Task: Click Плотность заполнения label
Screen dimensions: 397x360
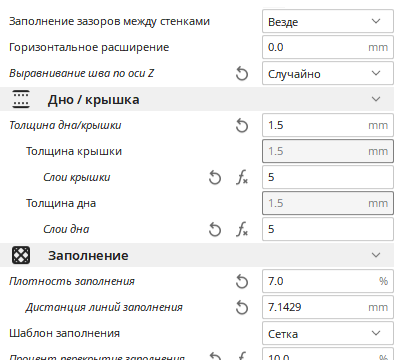Action: pyautogui.click(x=72, y=282)
